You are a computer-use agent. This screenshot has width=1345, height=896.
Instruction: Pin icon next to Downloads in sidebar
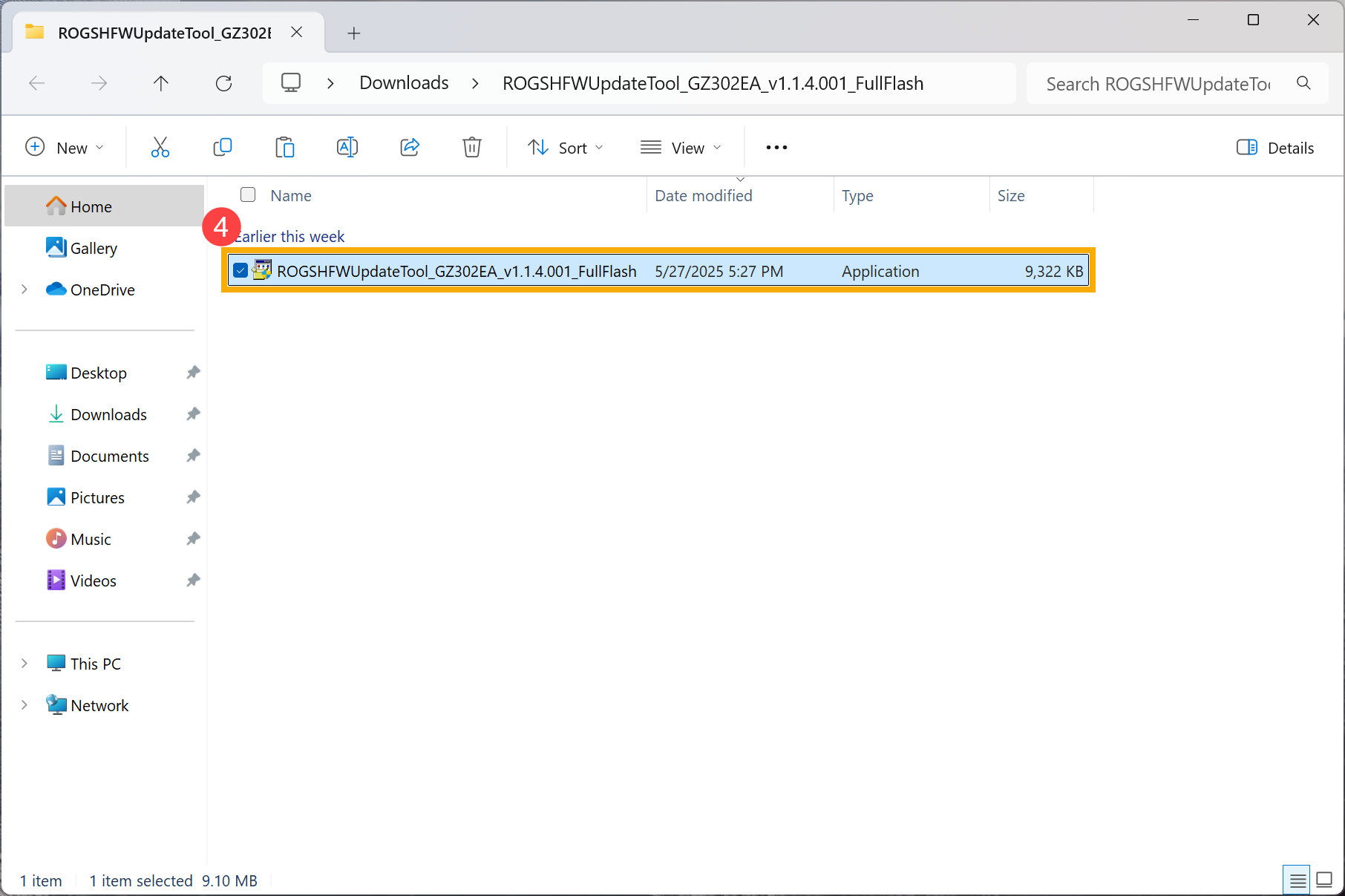tap(193, 414)
